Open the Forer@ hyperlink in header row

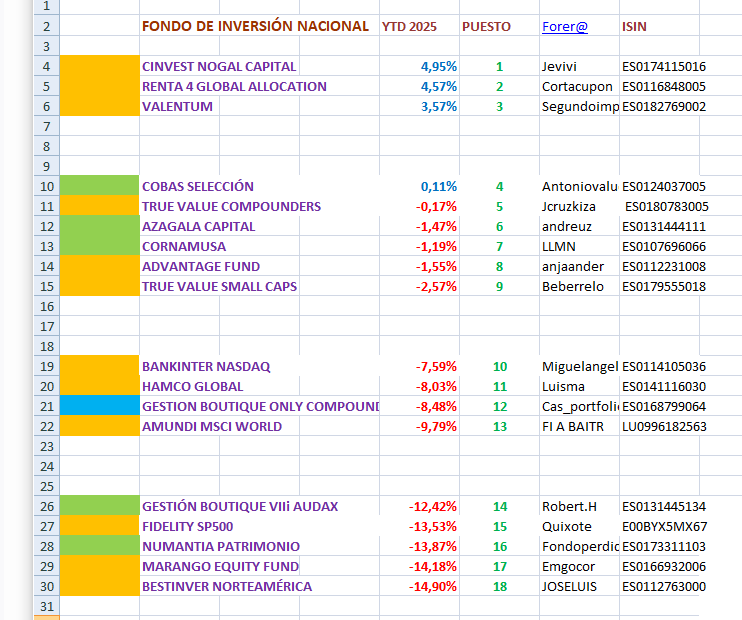[565, 26]
